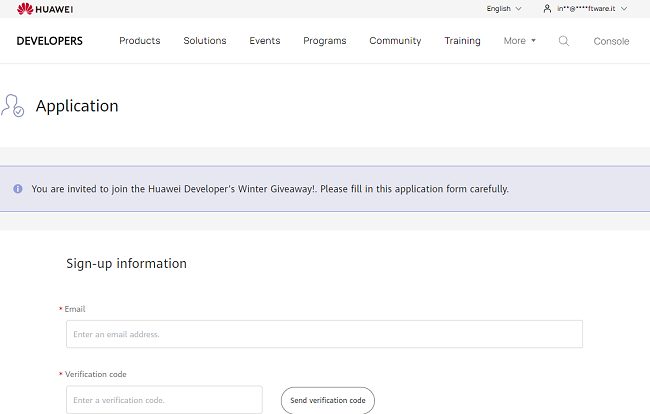
Task: Click the Sign-up information heading
Action: tap(126, 264)
